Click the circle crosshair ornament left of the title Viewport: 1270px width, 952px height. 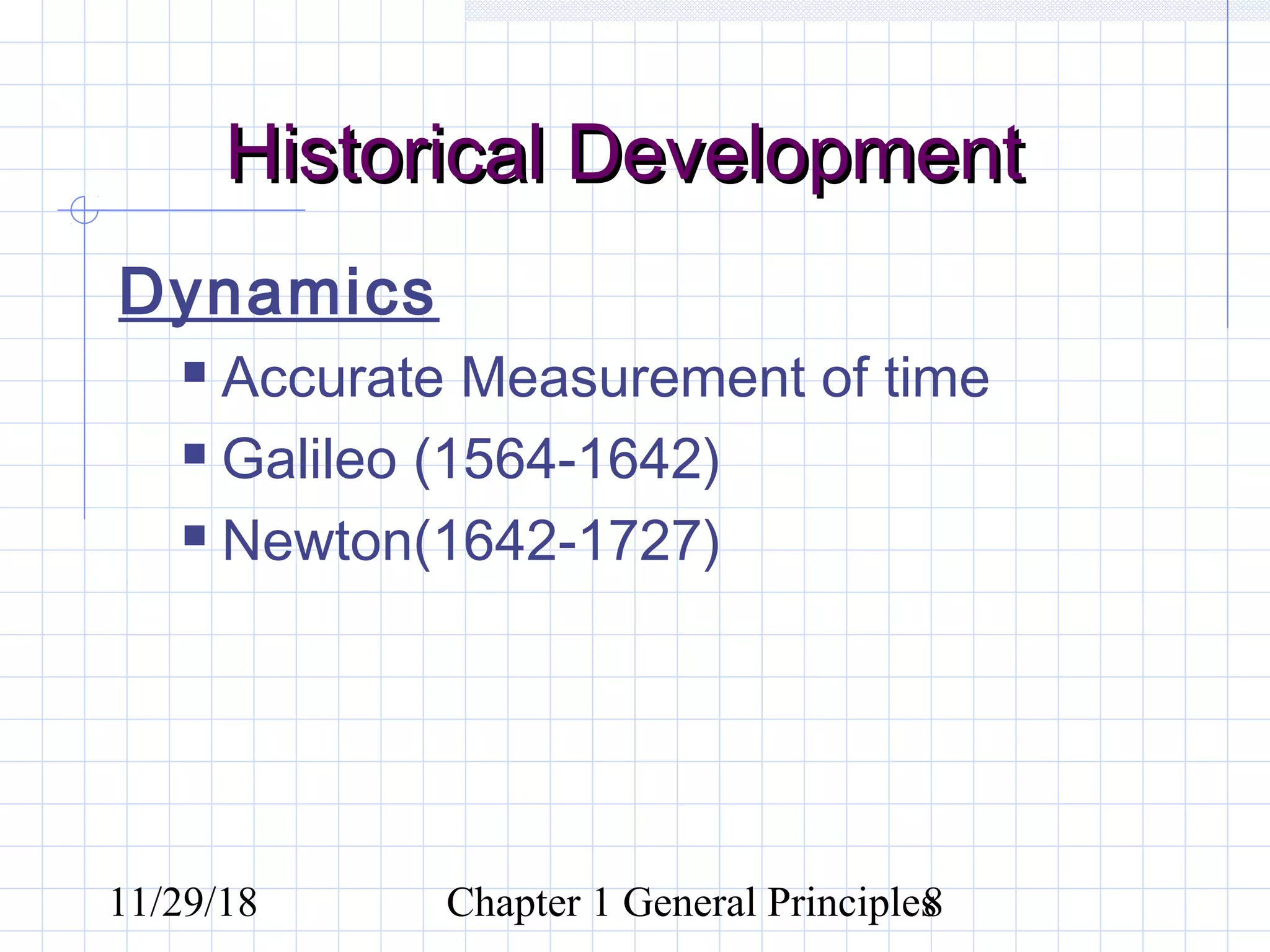tap(84, 210)
